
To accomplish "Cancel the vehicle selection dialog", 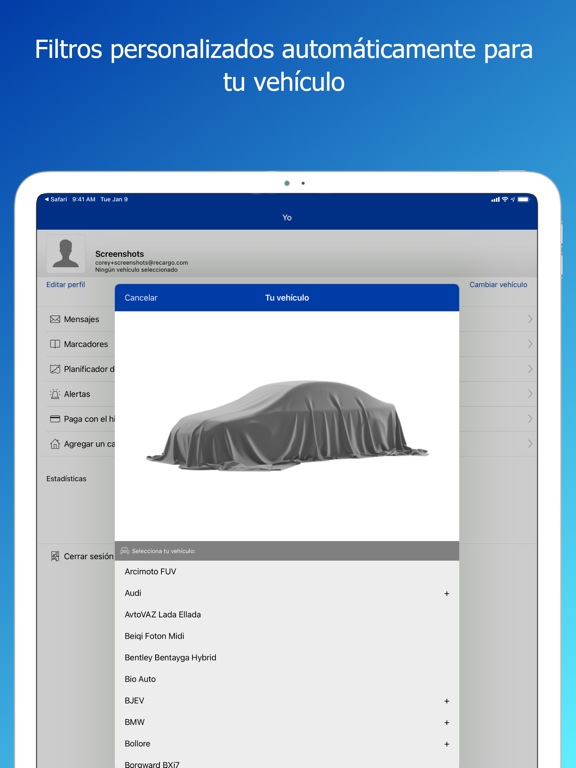I will click(141, 298).
